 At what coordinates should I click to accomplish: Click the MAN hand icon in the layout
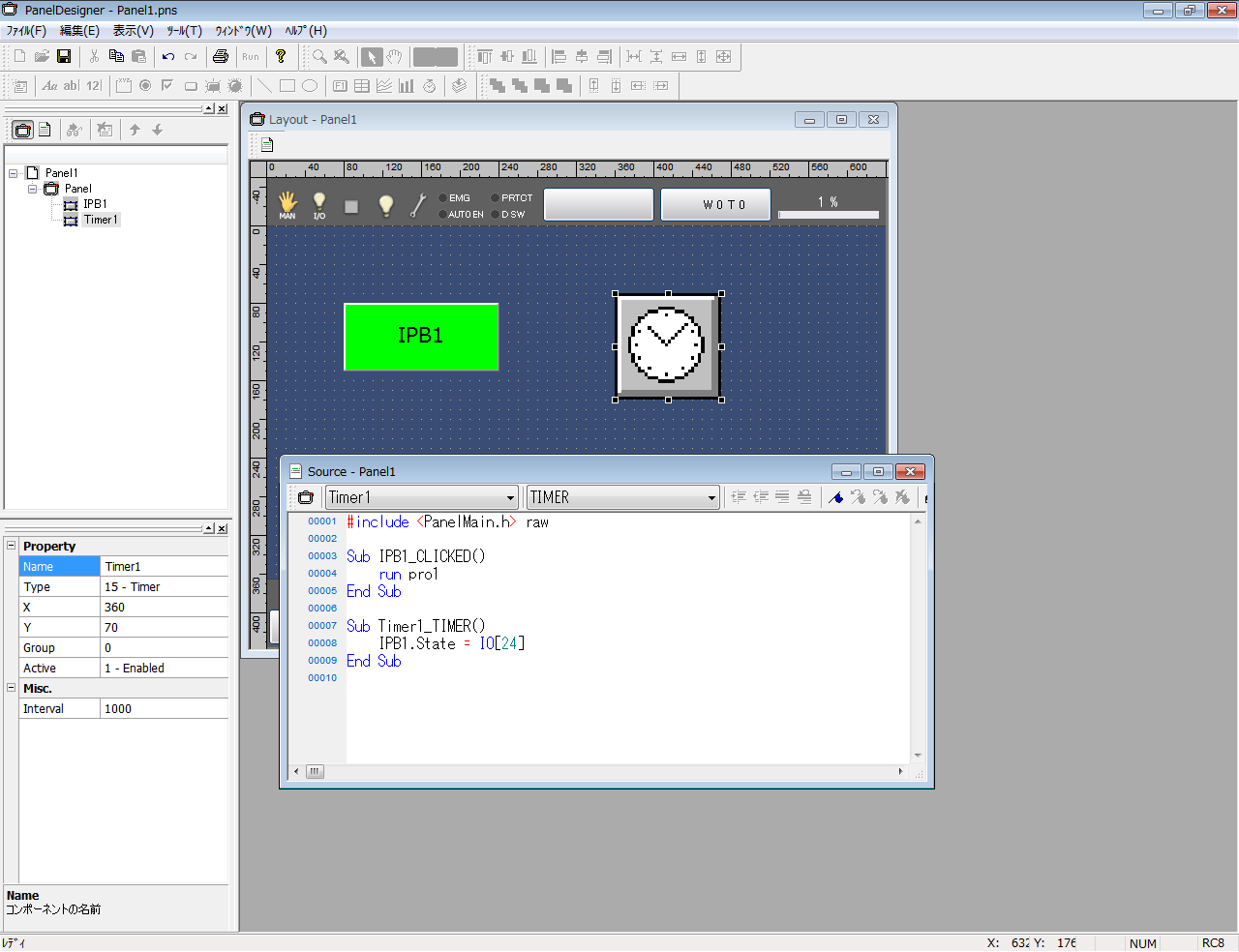[x=287, y=204]
